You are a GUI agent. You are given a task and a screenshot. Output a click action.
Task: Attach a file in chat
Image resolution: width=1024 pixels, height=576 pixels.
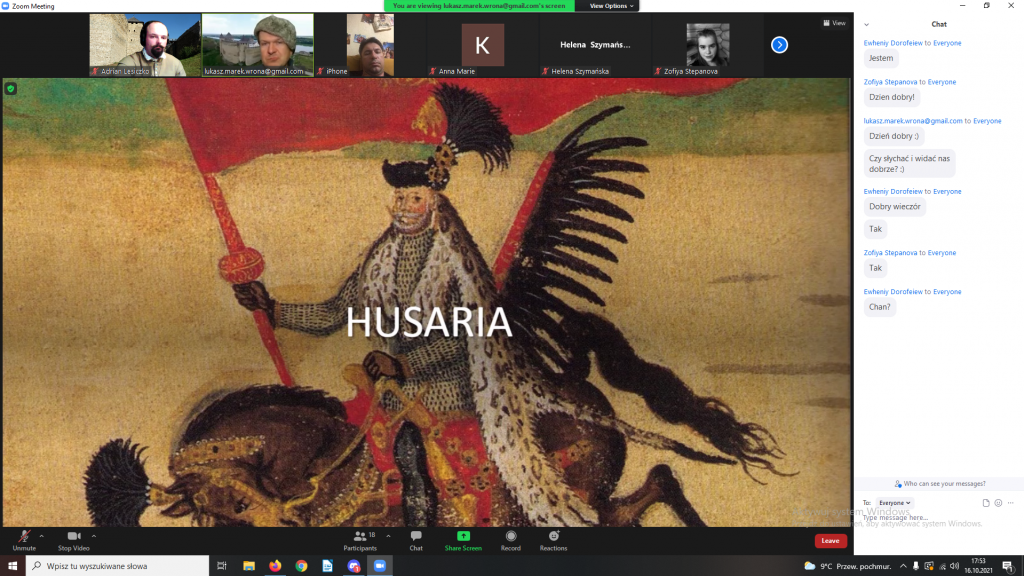[x=986, y=503]
